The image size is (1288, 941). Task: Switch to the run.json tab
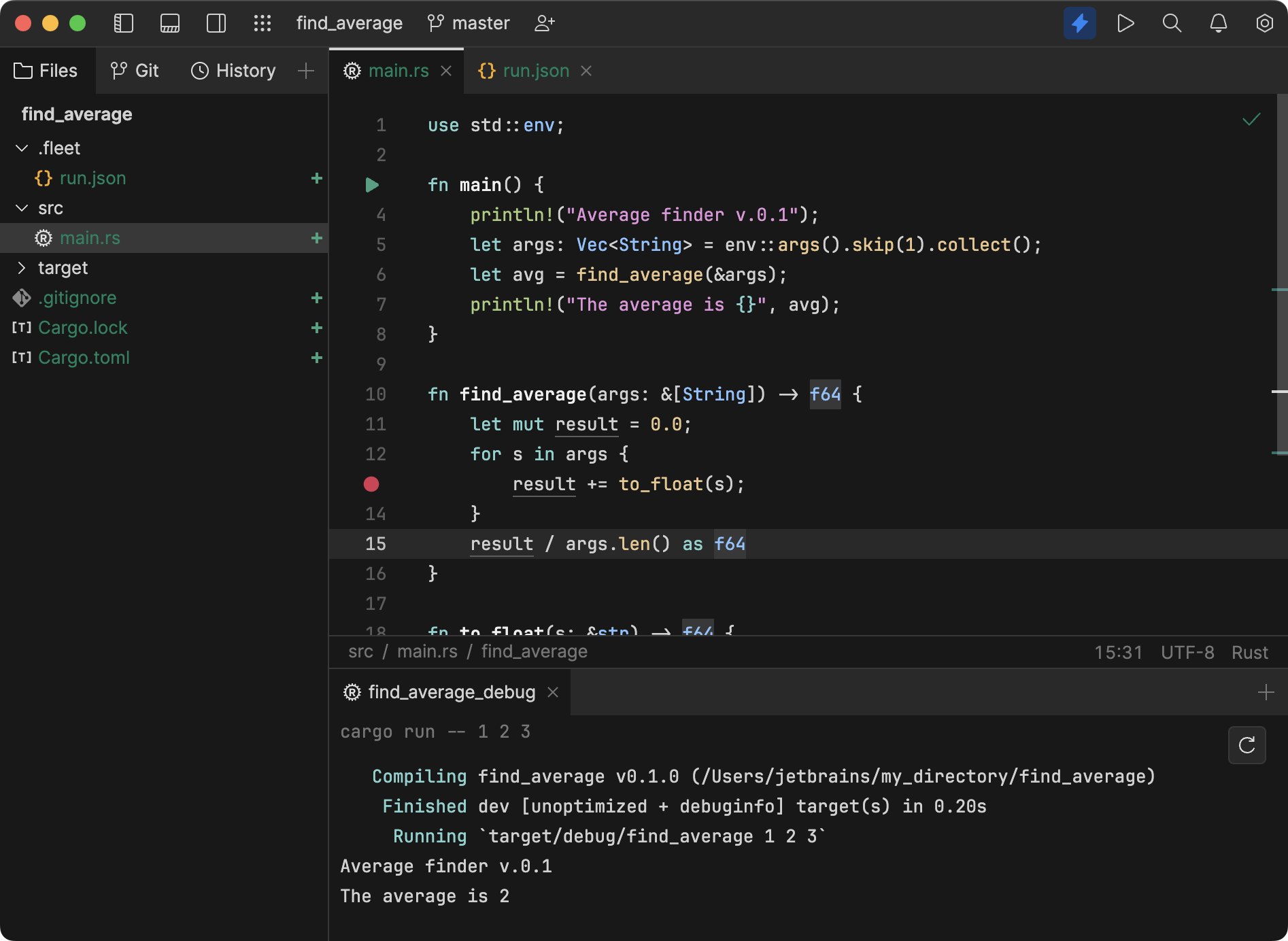coord(535,70)
